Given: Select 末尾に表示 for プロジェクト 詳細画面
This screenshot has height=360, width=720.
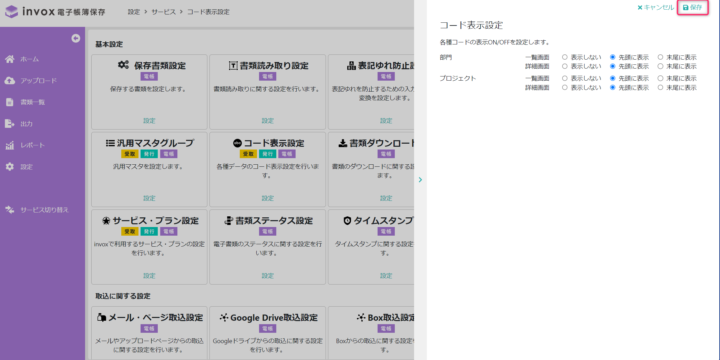Looking at the screenshot, I should pyautogui.click(x=660, y=87).
